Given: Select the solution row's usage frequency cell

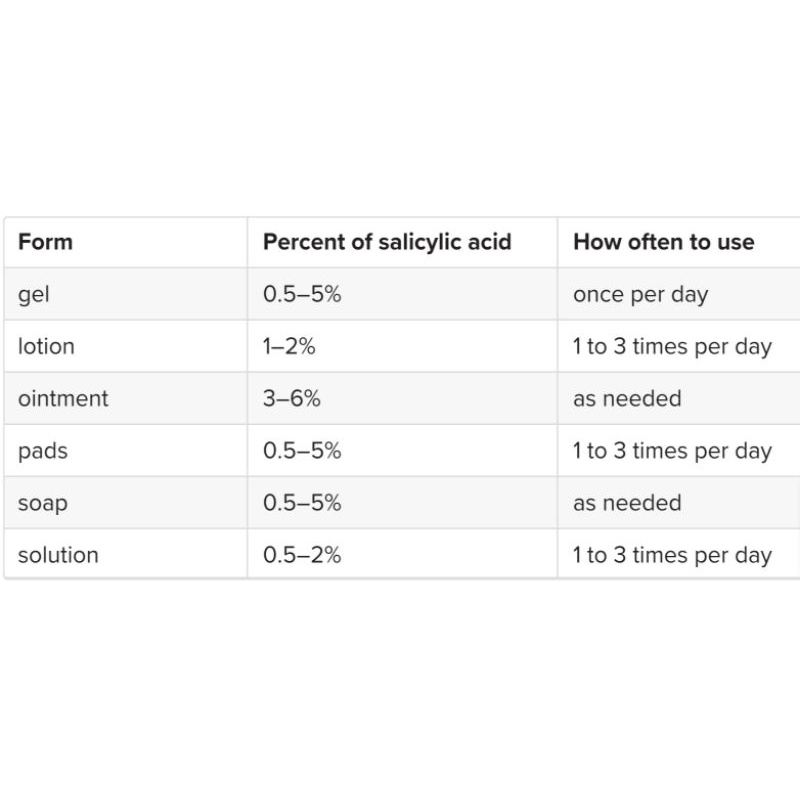Looking at the screenshot, I should (x=672, y=555).
